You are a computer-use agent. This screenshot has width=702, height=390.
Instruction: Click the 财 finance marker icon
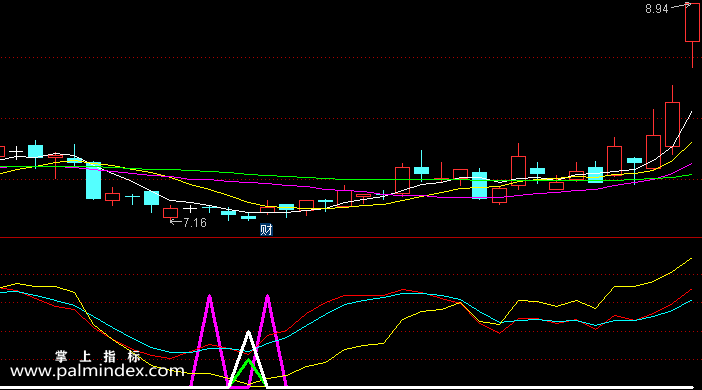click(x=266, y=230)
